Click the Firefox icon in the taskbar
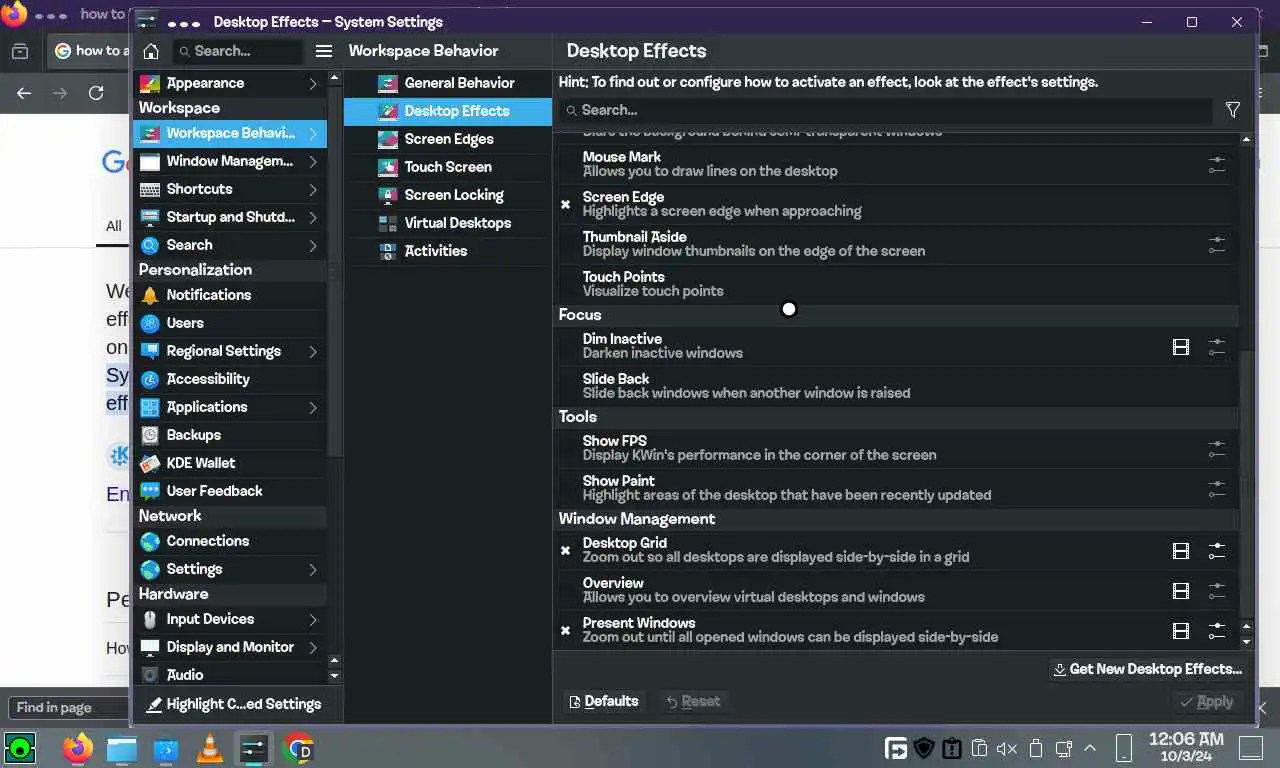The image size is (1280, 768). click(77, 747)
